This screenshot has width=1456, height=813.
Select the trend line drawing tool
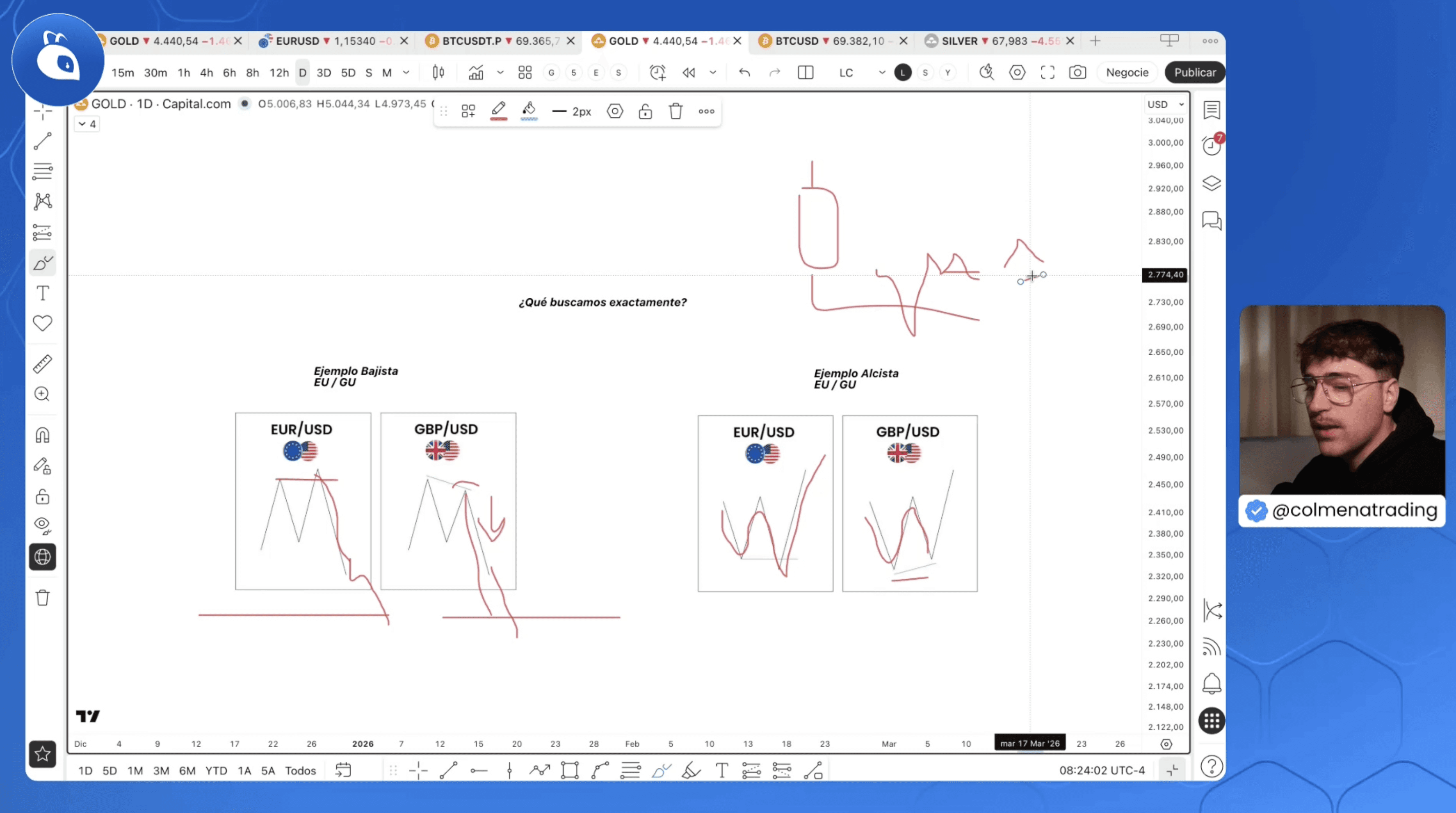tap(42, 142)
